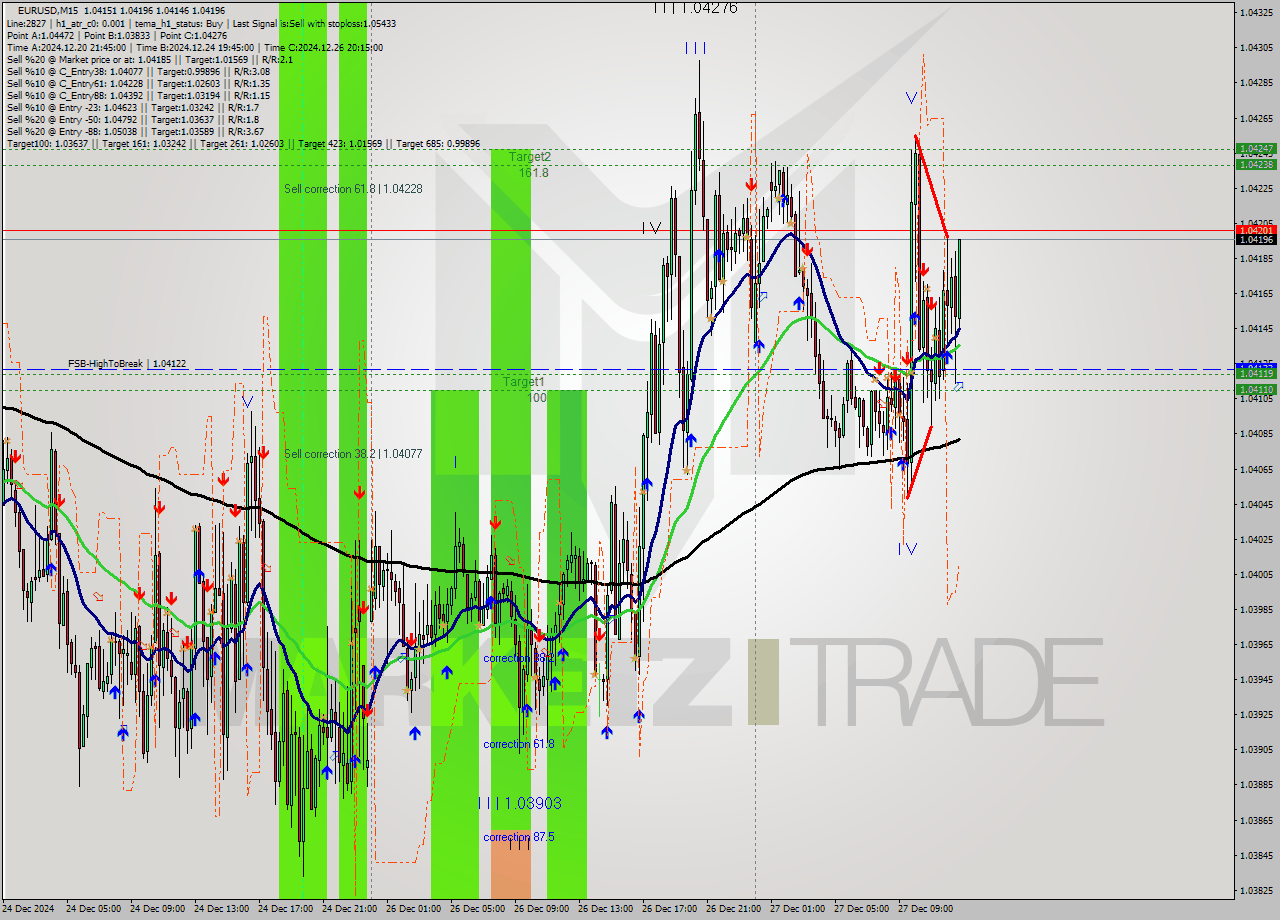This screenshot has width=1280, height=920.
Task: Click the 'I I I 1.04276' wave label at top
Action: [695, 8]
